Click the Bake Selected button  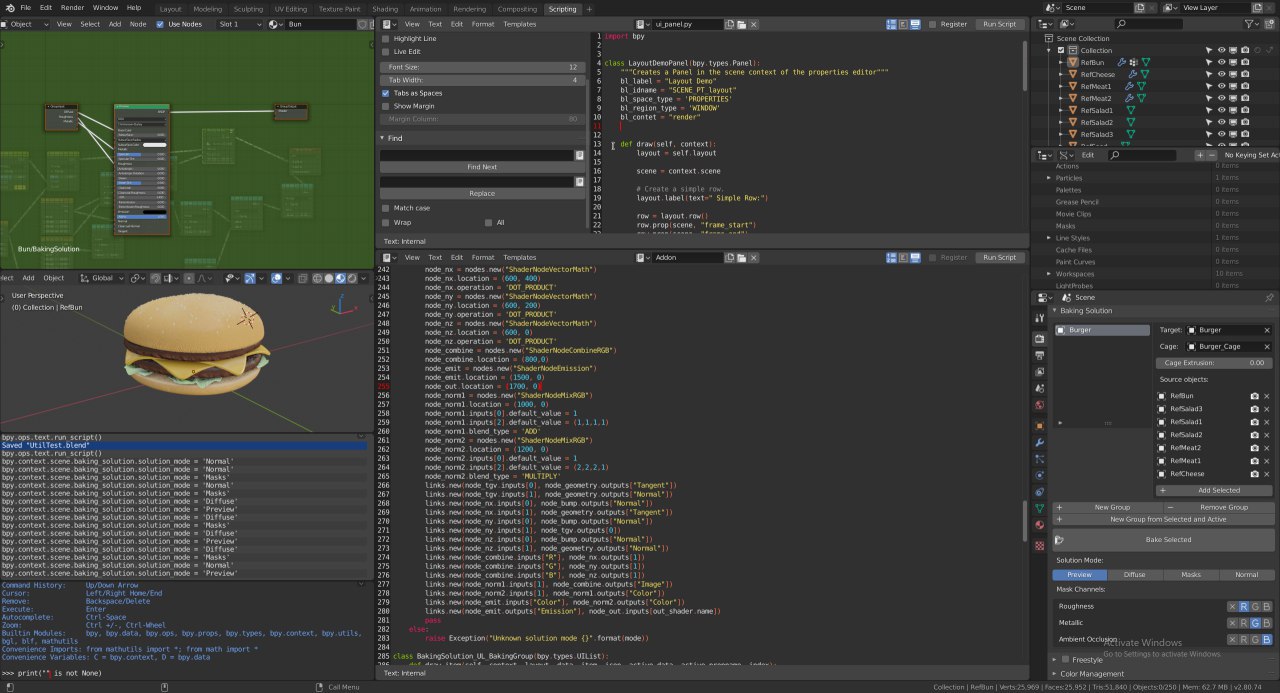(x=1165, y=540)
